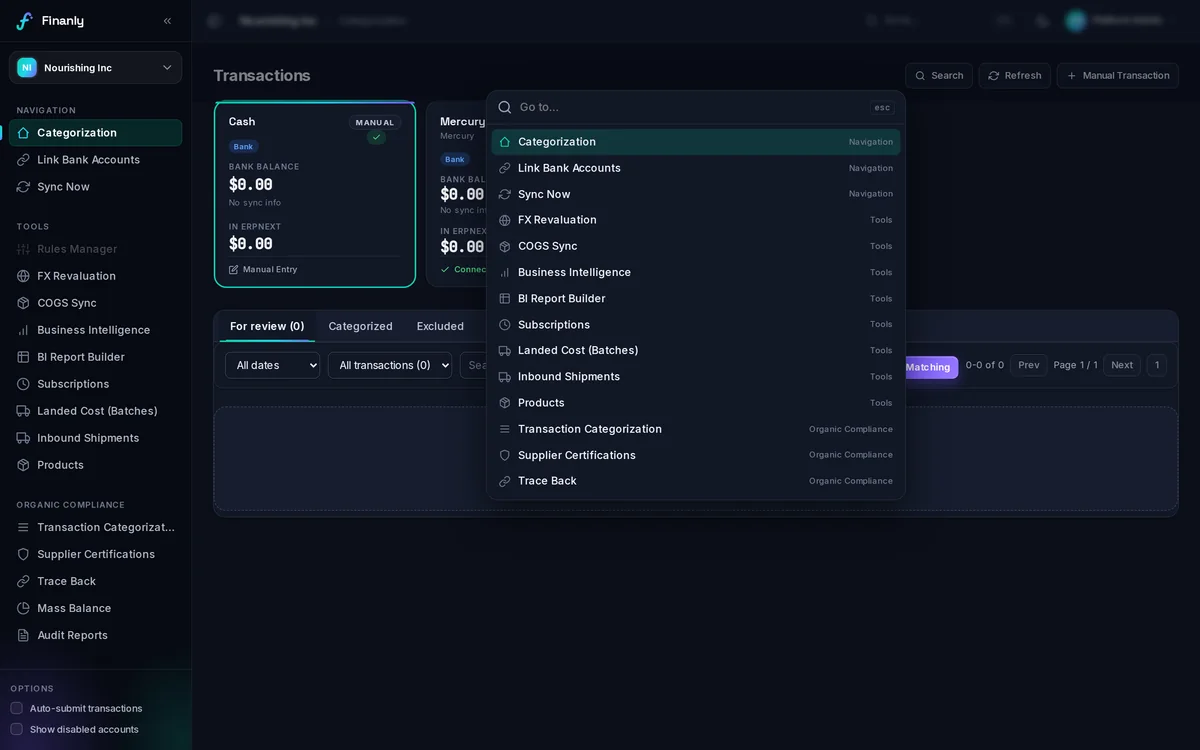1200x750 pixels.
Task: Open Link Bank Accounts in sidebar
Action: [x=95, y=160]
